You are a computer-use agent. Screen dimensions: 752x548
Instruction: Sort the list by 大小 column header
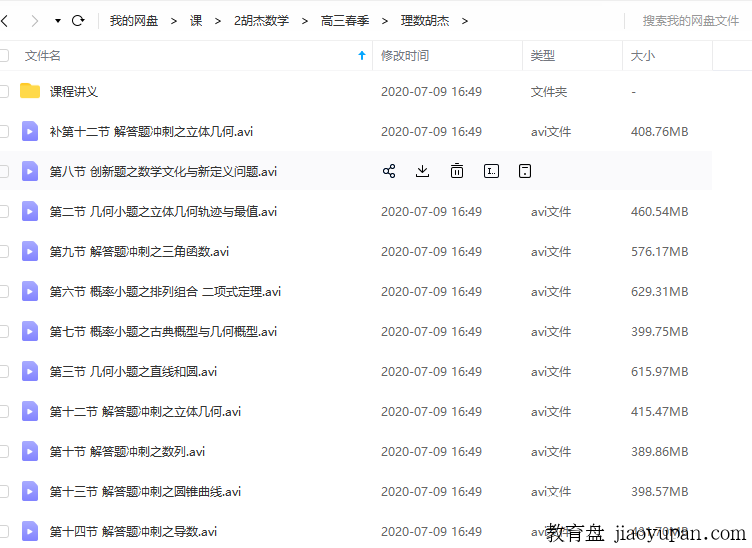coord(643,56)
